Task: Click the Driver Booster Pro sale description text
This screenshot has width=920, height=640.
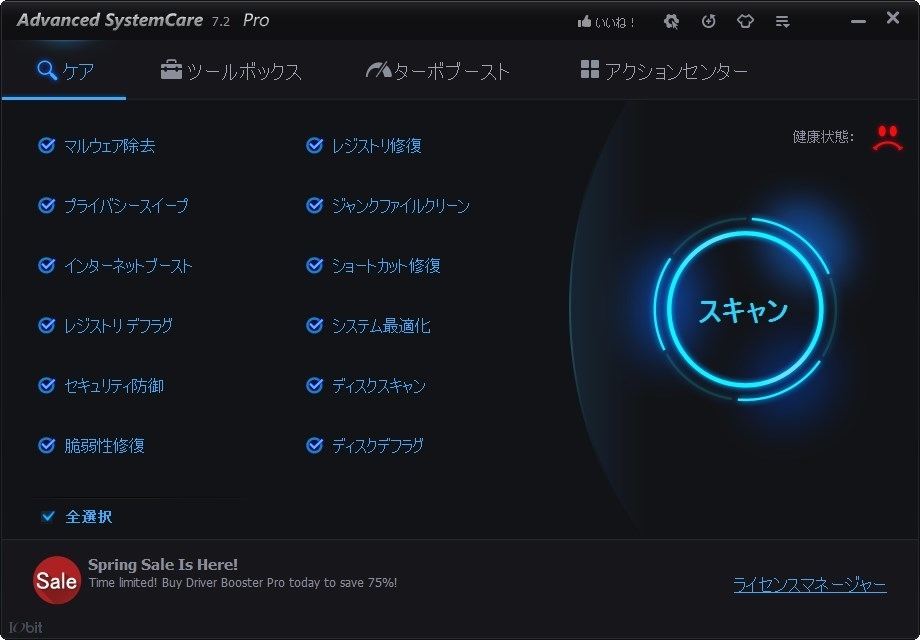Action: click(x=243, y=583)
